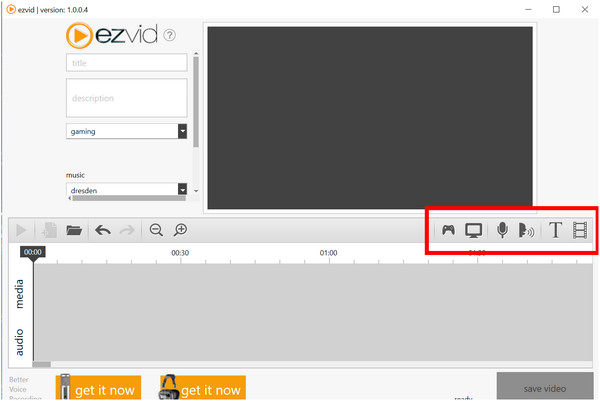Viewport: 600px width, 401px height.
Task: Click the 00:30 mark on timeline ruler
Action: coord(180,253)
